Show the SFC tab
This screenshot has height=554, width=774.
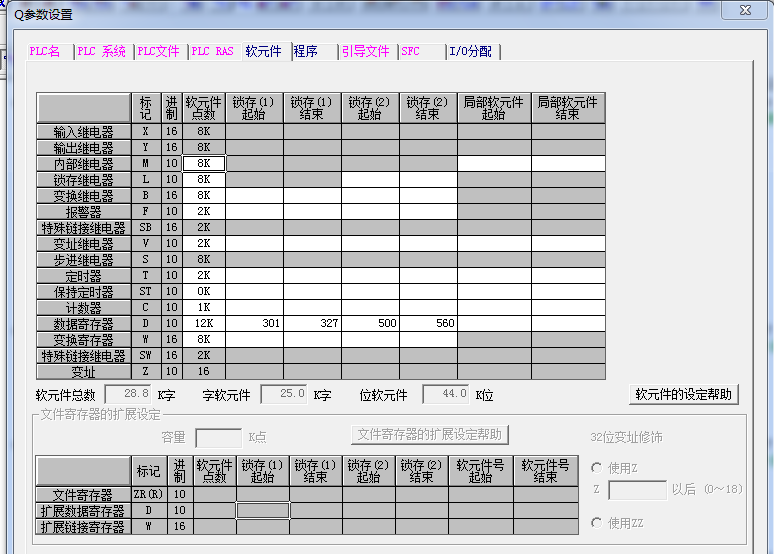point(411,51)
